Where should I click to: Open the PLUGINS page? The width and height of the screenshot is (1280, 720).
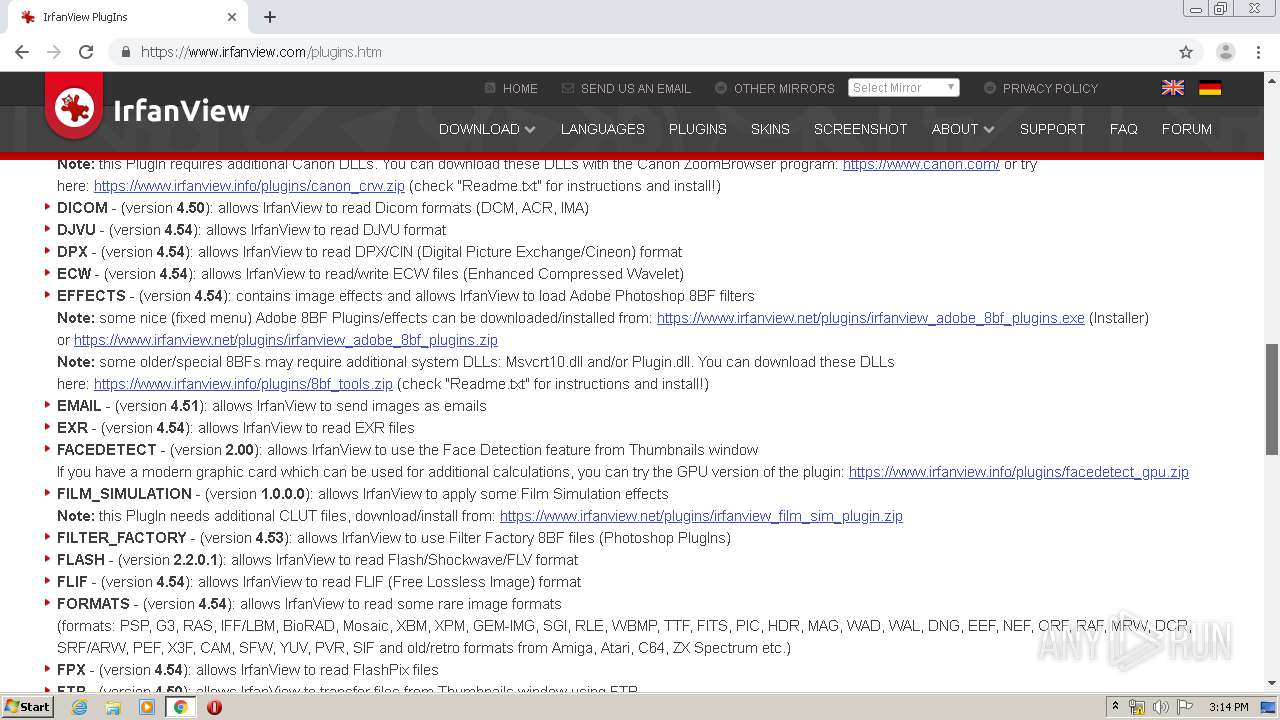(x=698, y=129)
